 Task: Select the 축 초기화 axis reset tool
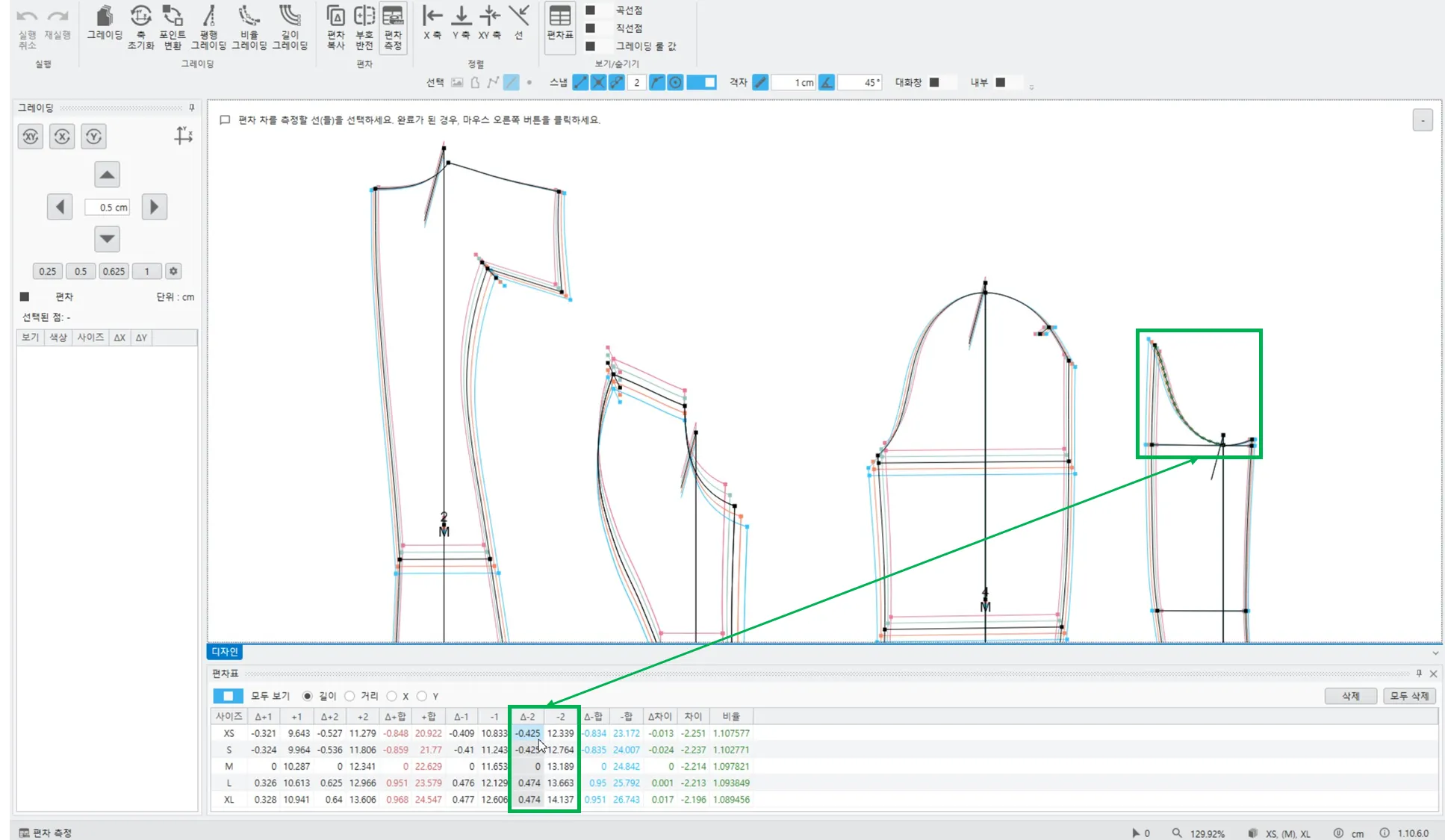pyautogui.click(x=140, y=22)
